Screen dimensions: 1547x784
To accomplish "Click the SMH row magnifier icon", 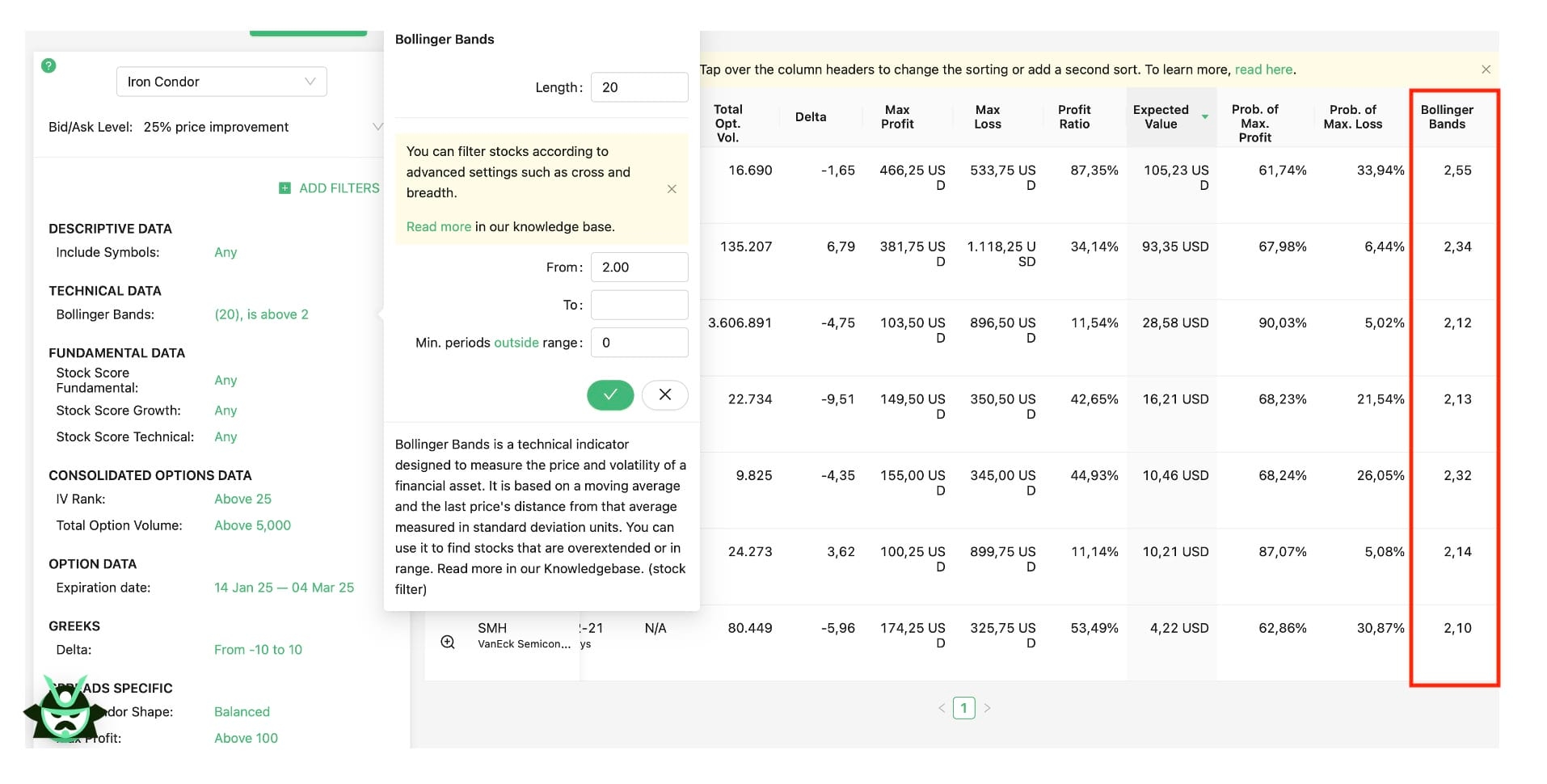I will tap(448, 642).
